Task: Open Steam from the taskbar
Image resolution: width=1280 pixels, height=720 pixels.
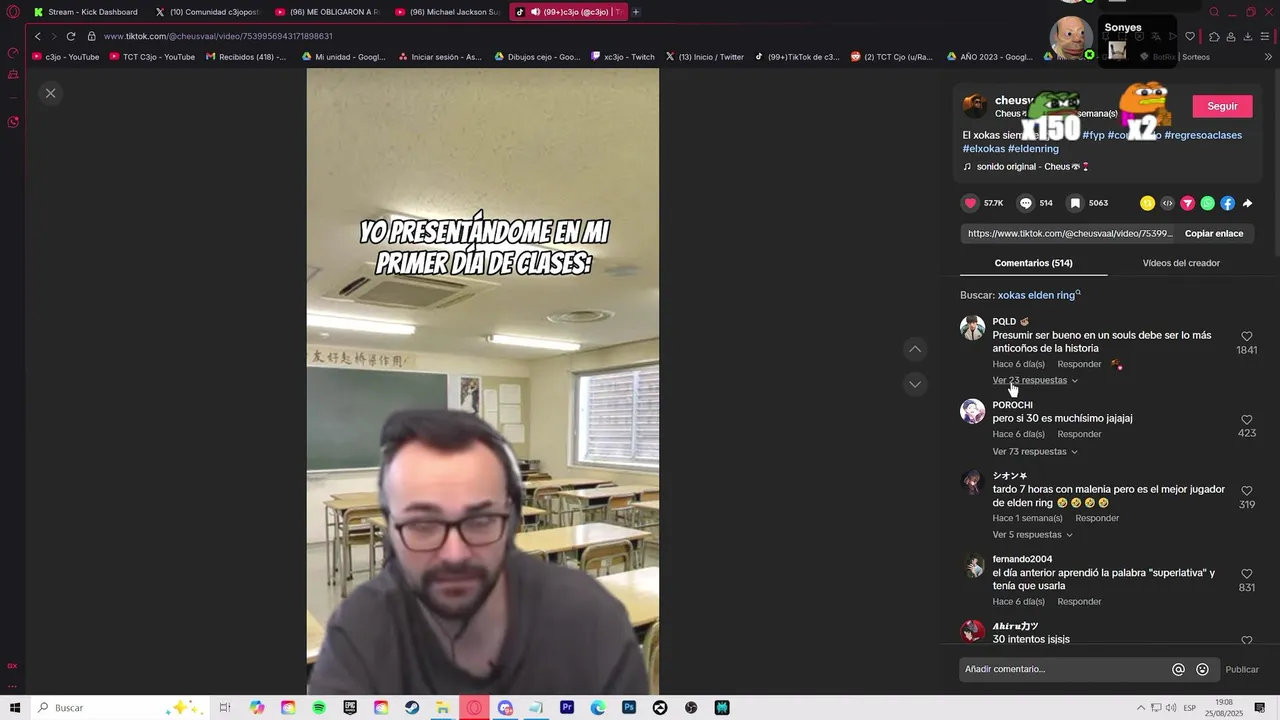Action: tap(412, 708)
